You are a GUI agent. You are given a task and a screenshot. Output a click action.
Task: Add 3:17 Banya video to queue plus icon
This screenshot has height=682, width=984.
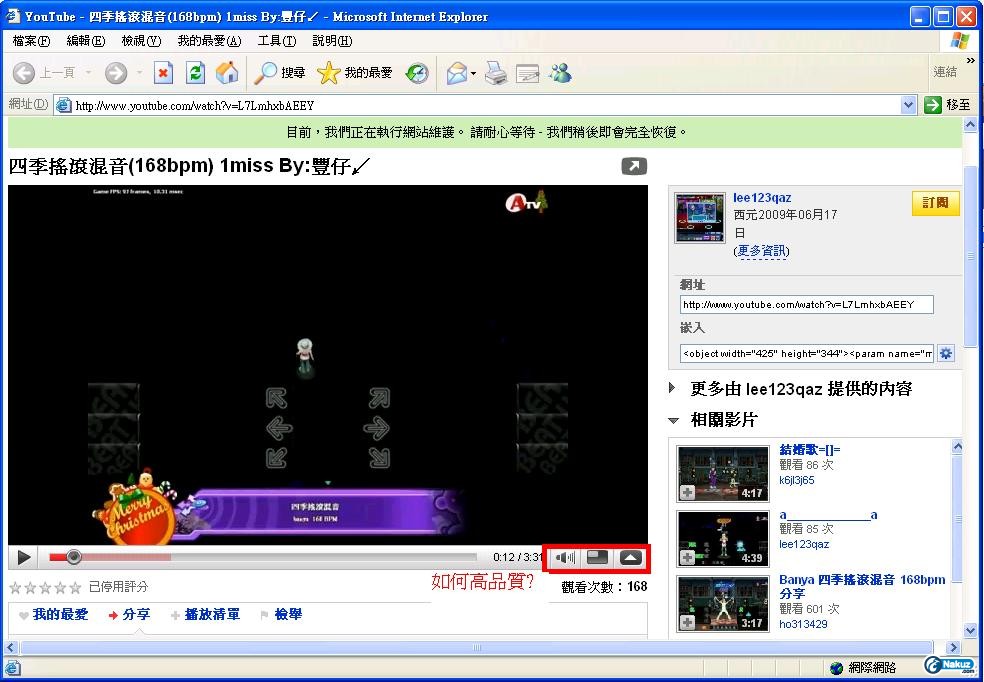688,622
